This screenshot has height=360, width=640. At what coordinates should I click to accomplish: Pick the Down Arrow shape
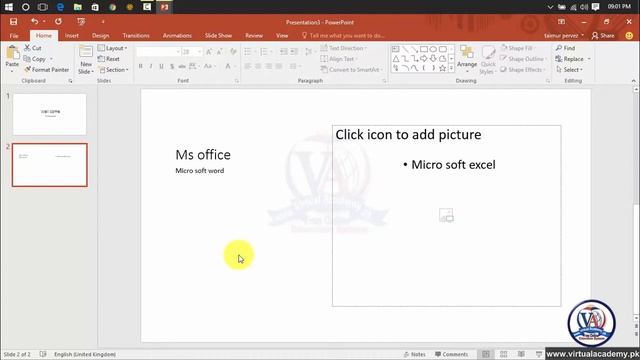(433, 59)
